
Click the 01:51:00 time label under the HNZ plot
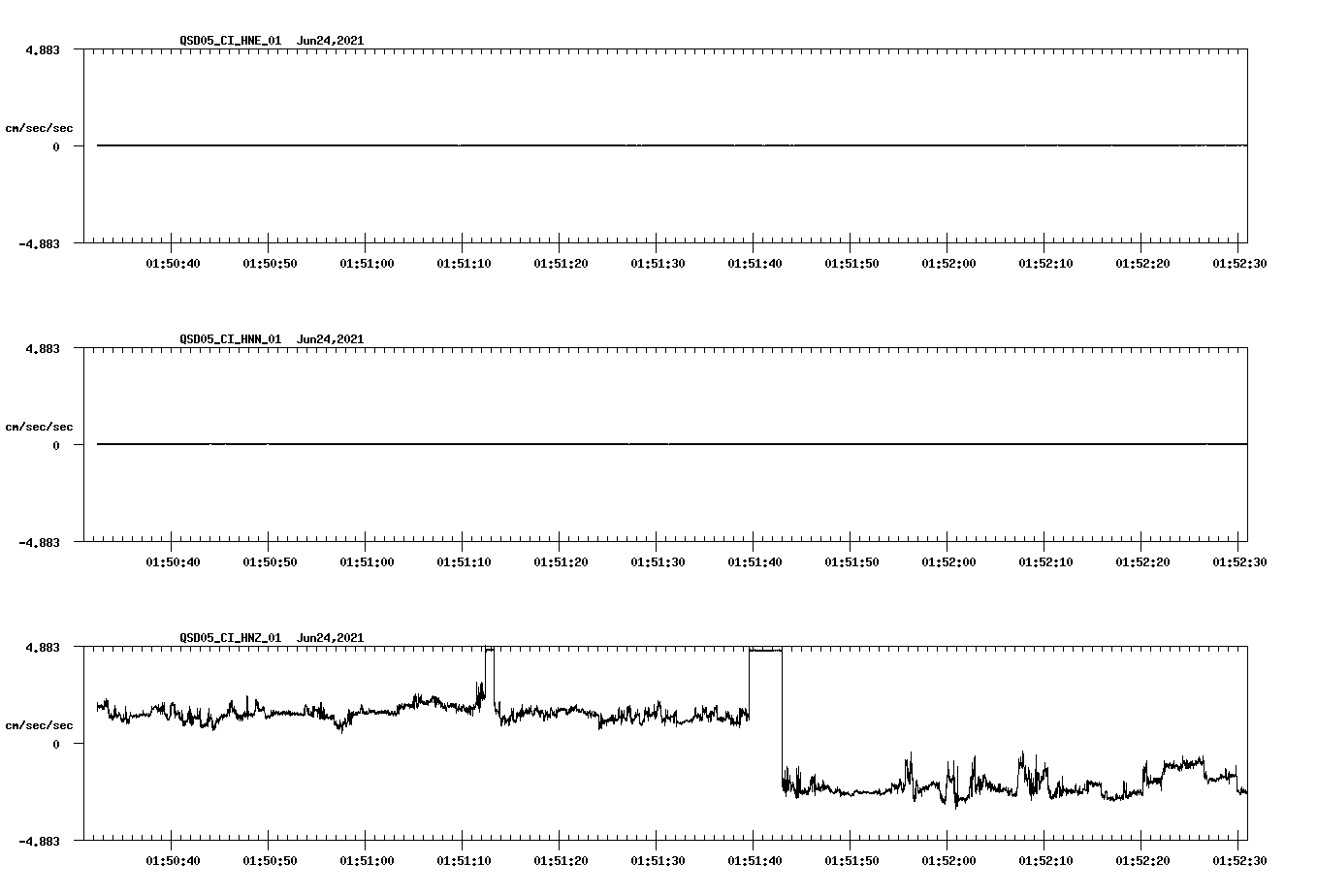367,860
